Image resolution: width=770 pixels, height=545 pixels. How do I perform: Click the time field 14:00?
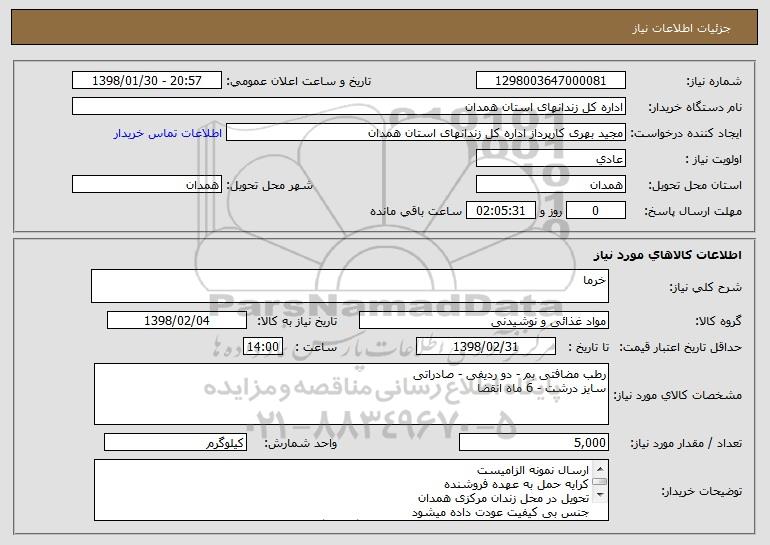pos(263,347)
